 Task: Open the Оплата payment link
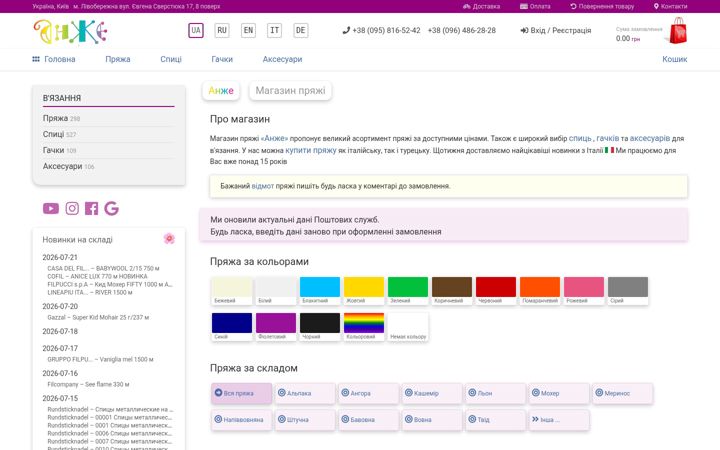click(x=535, y=6)
